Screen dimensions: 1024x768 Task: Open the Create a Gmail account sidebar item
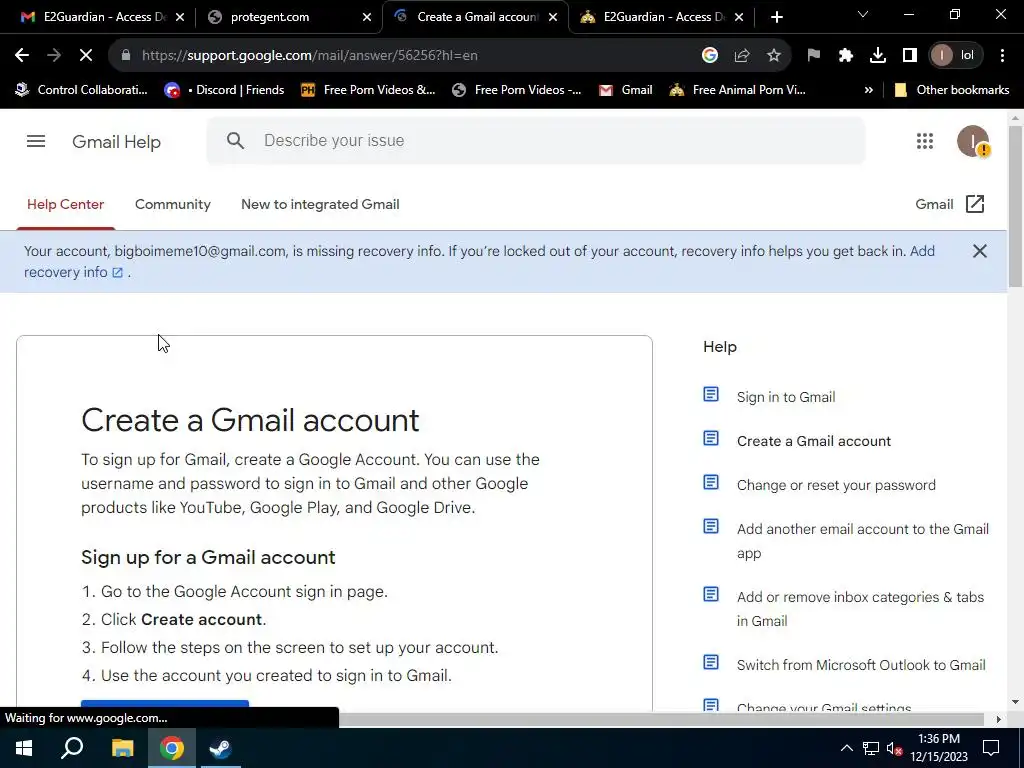pos(814,441)
